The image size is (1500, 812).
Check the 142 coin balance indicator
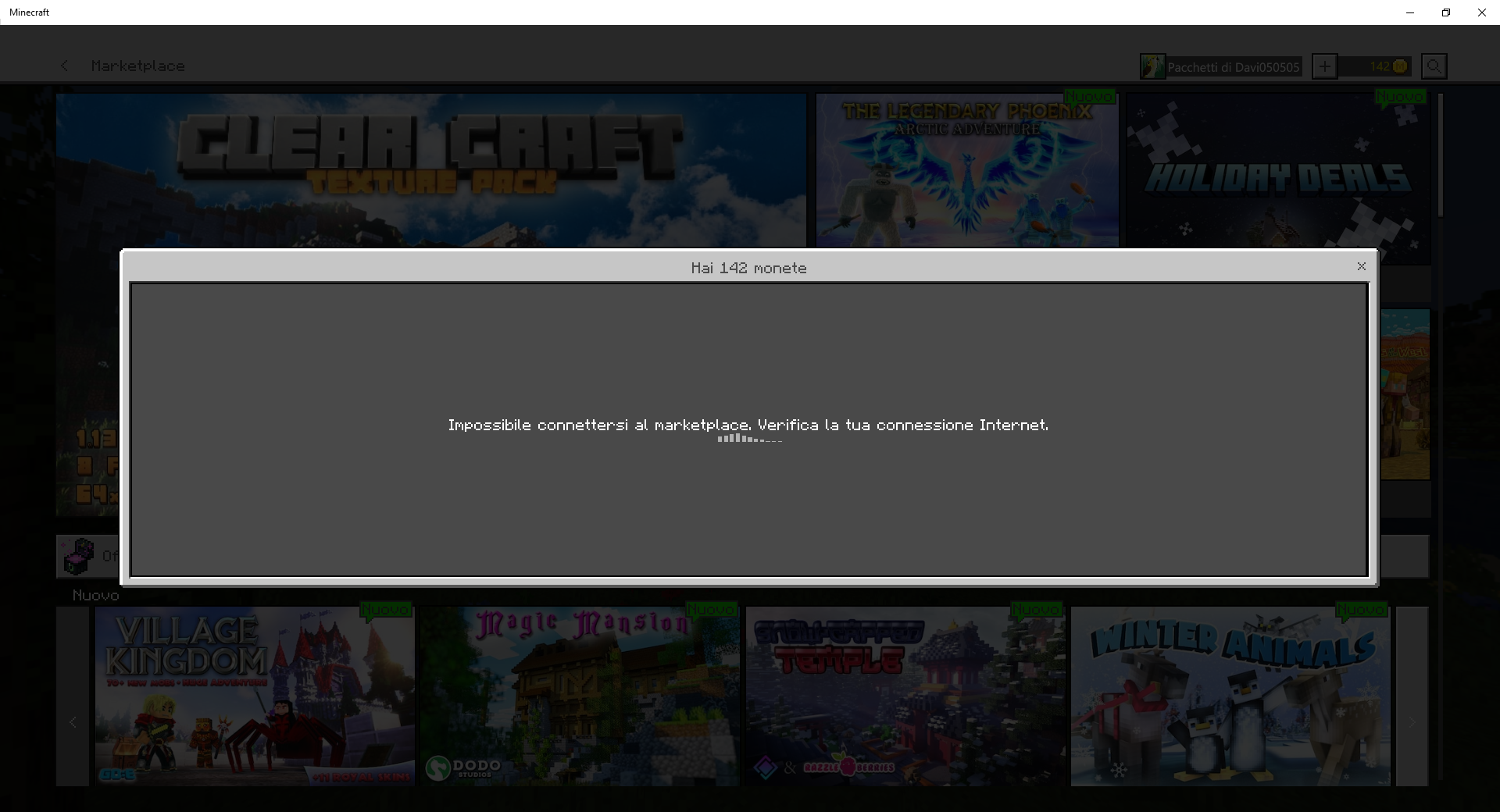[1377, 66]
